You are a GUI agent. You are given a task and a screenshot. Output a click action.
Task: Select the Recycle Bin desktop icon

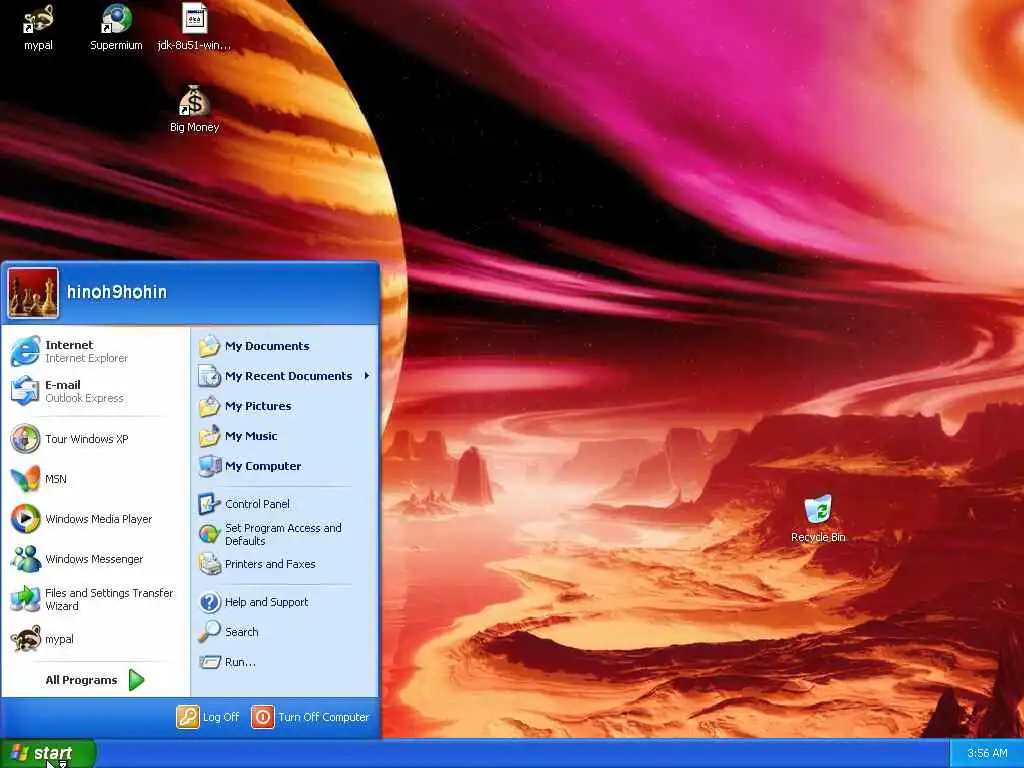(x=818, y=509)
